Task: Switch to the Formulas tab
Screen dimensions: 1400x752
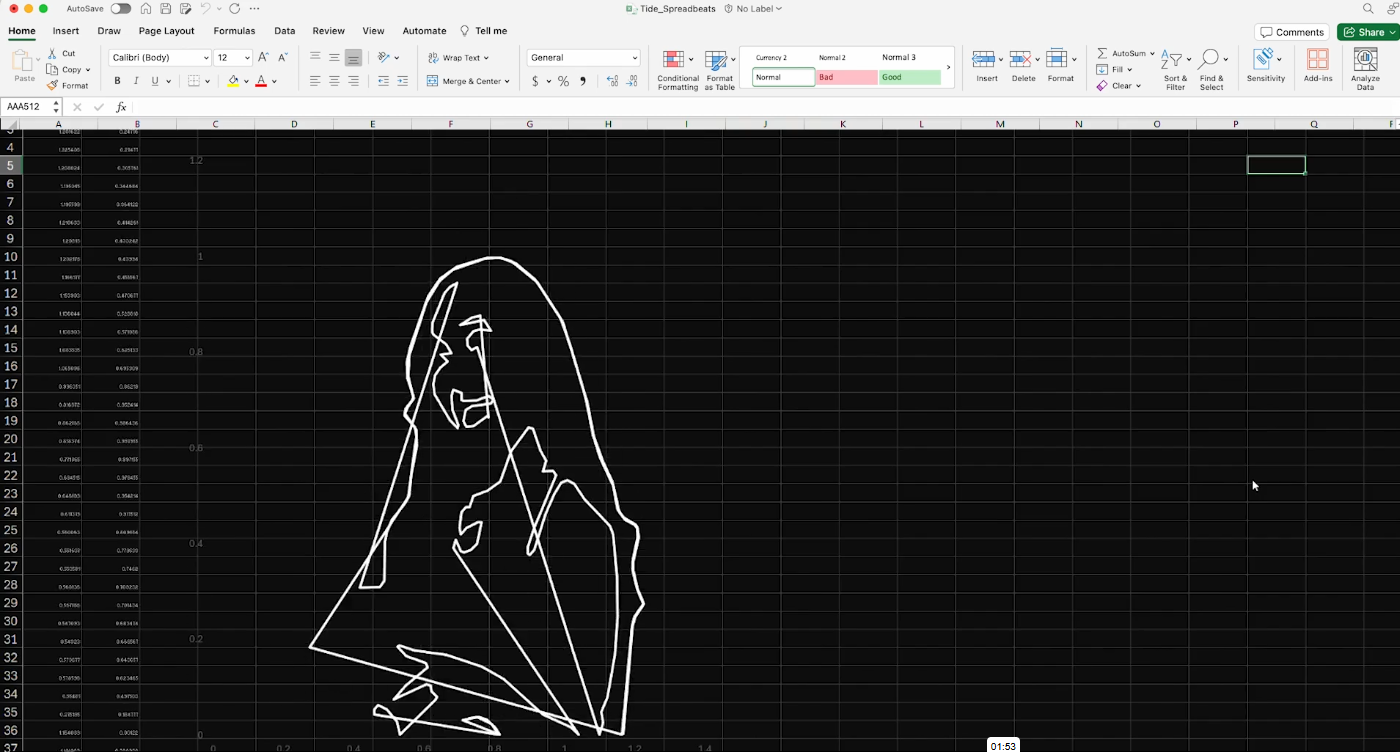Action: 234,31
